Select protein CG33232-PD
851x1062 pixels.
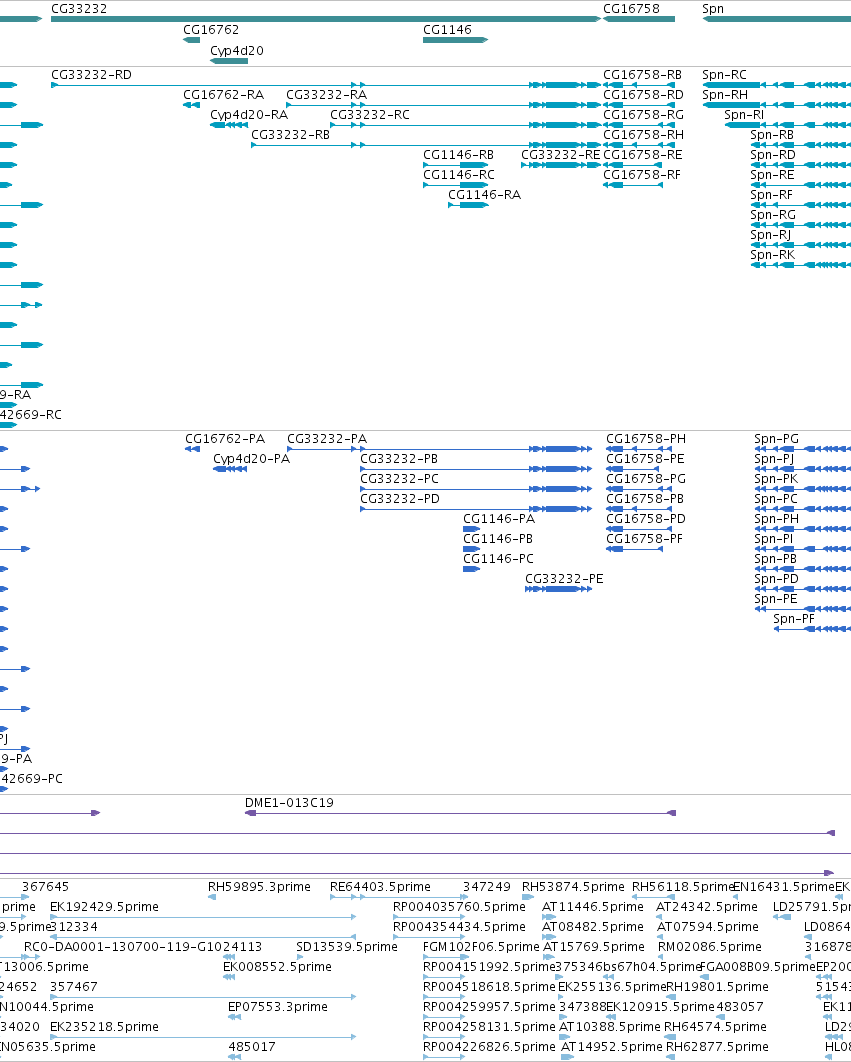pos(400,499)
